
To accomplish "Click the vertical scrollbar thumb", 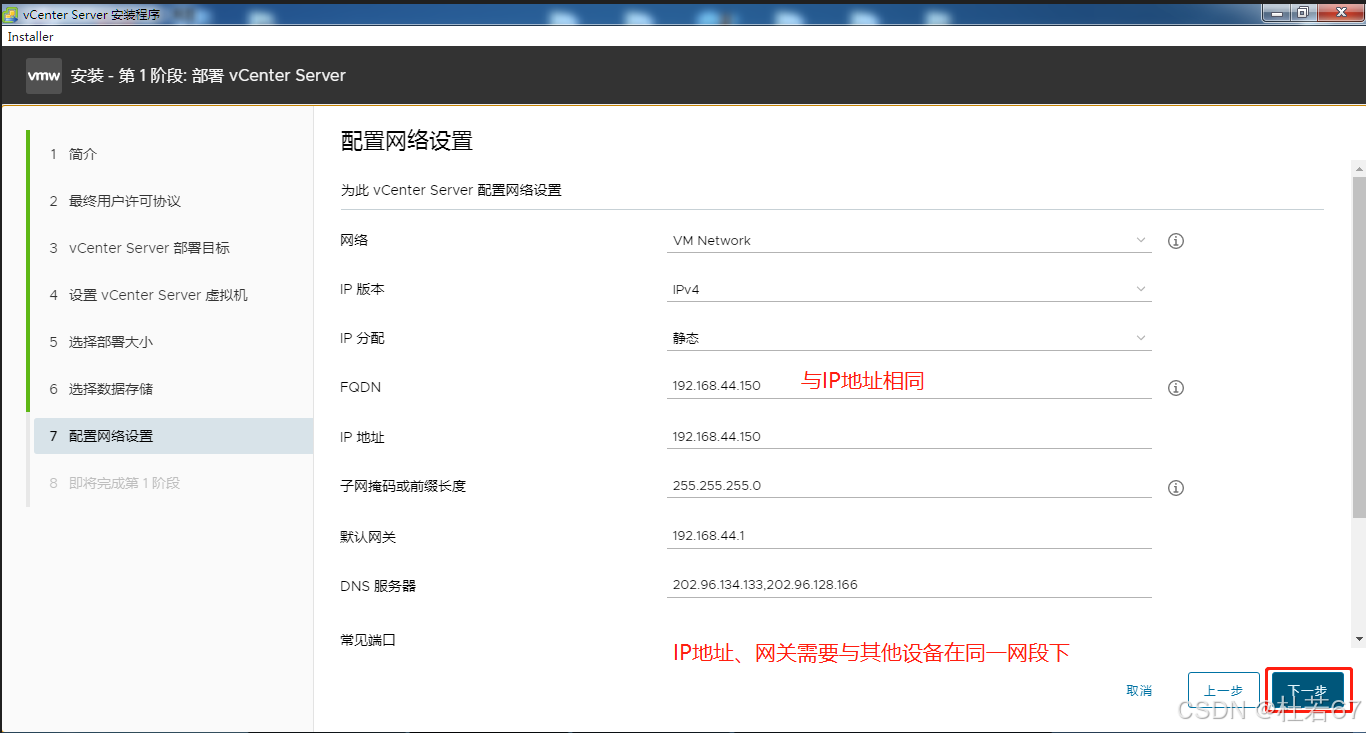I will (1359, 348).
